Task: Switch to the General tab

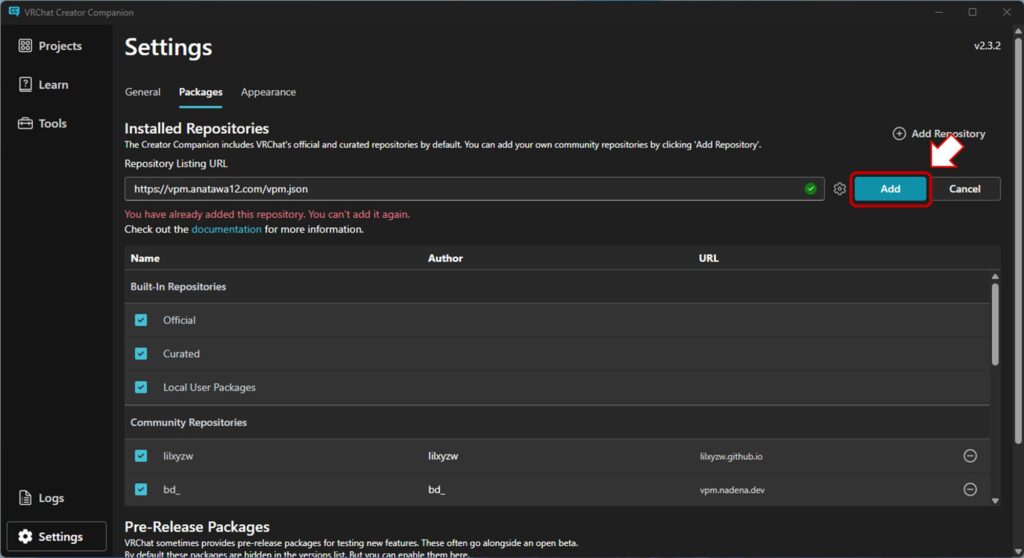Action: click(x=143, y=92)
